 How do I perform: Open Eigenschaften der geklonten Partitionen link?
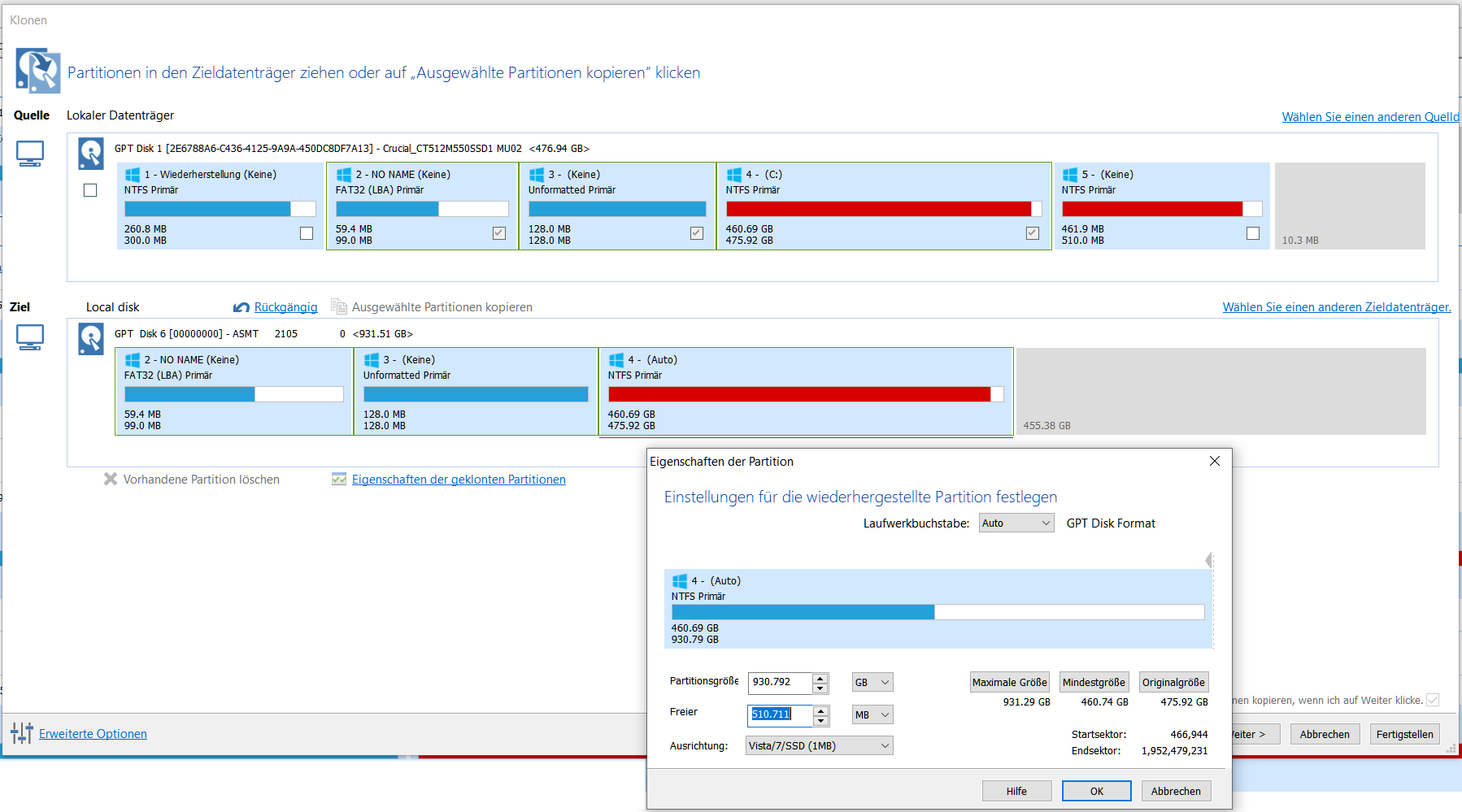459,480
